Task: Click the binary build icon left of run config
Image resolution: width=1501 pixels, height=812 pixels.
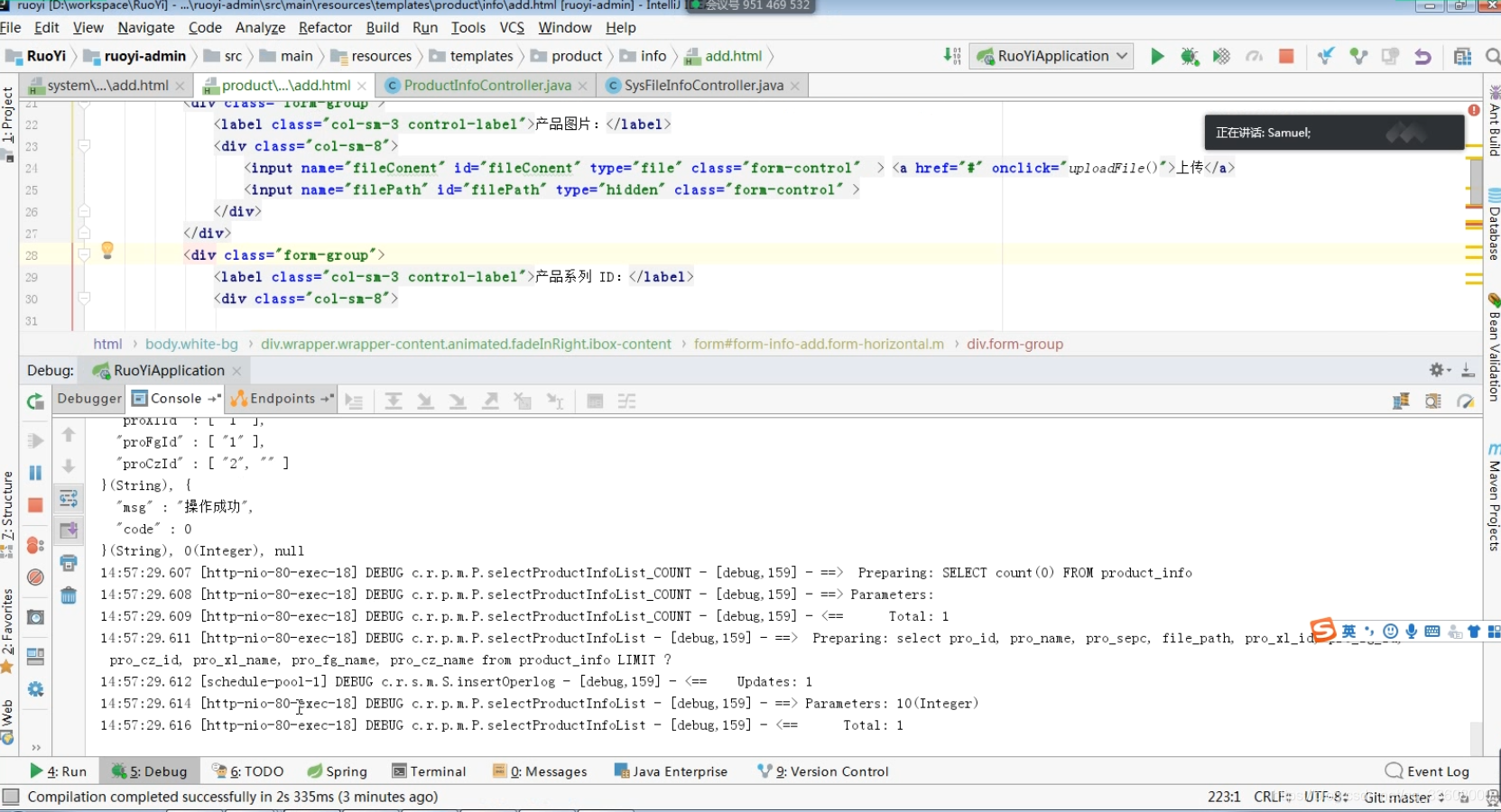Action: (x=951, y=56)
